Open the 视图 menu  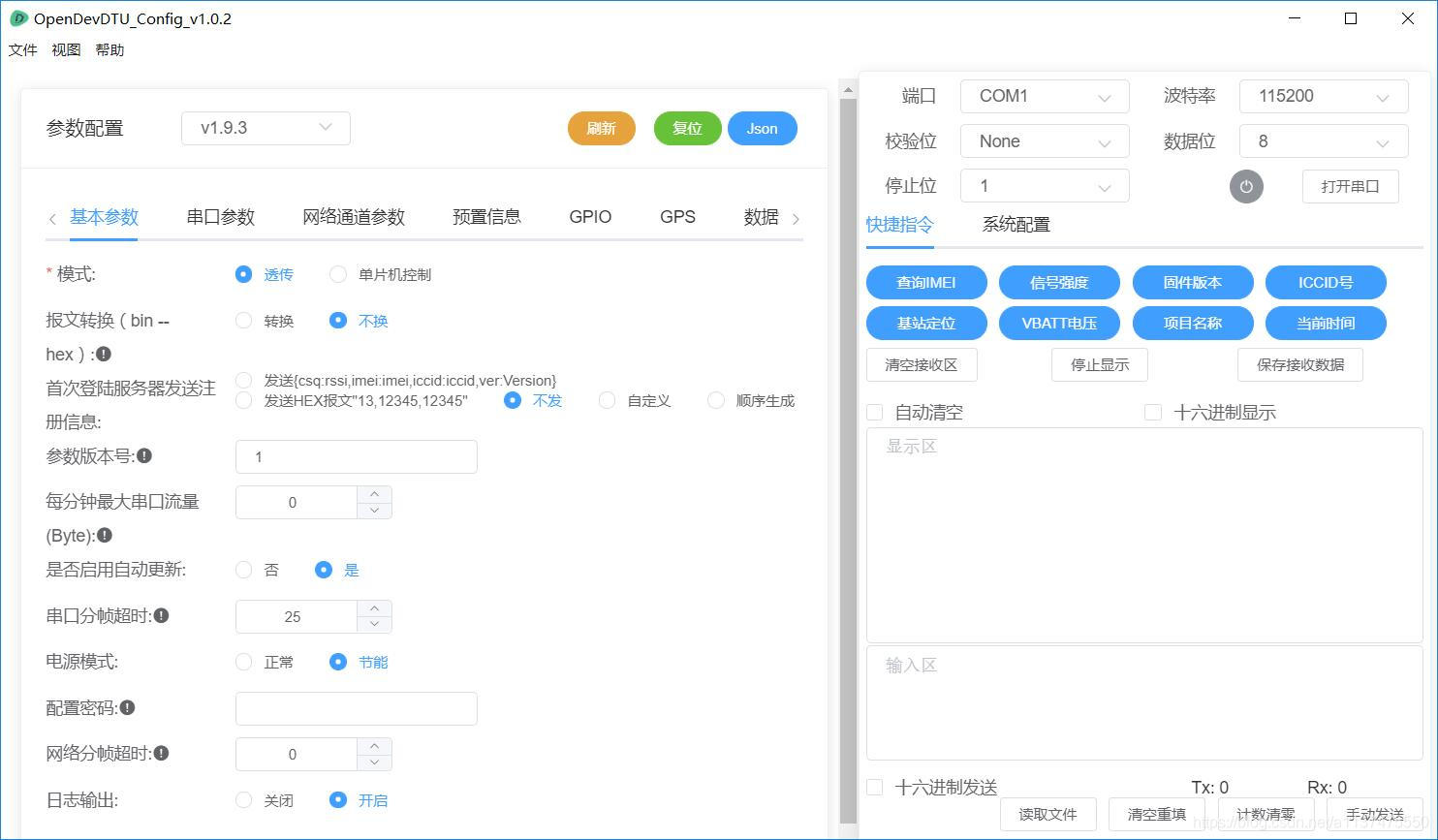point(66,49)
